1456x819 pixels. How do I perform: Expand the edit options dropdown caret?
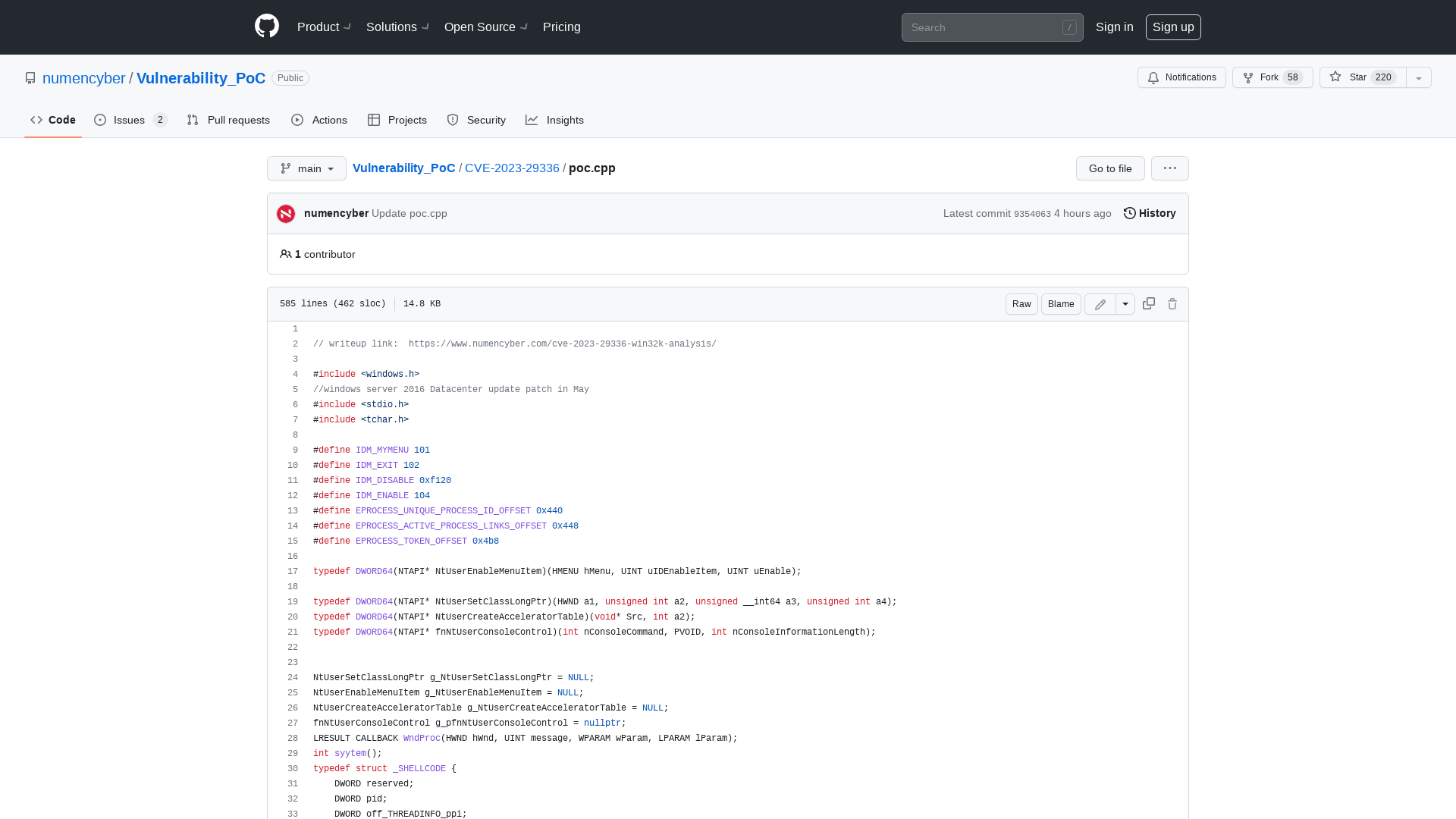[x=1125, y=304]
